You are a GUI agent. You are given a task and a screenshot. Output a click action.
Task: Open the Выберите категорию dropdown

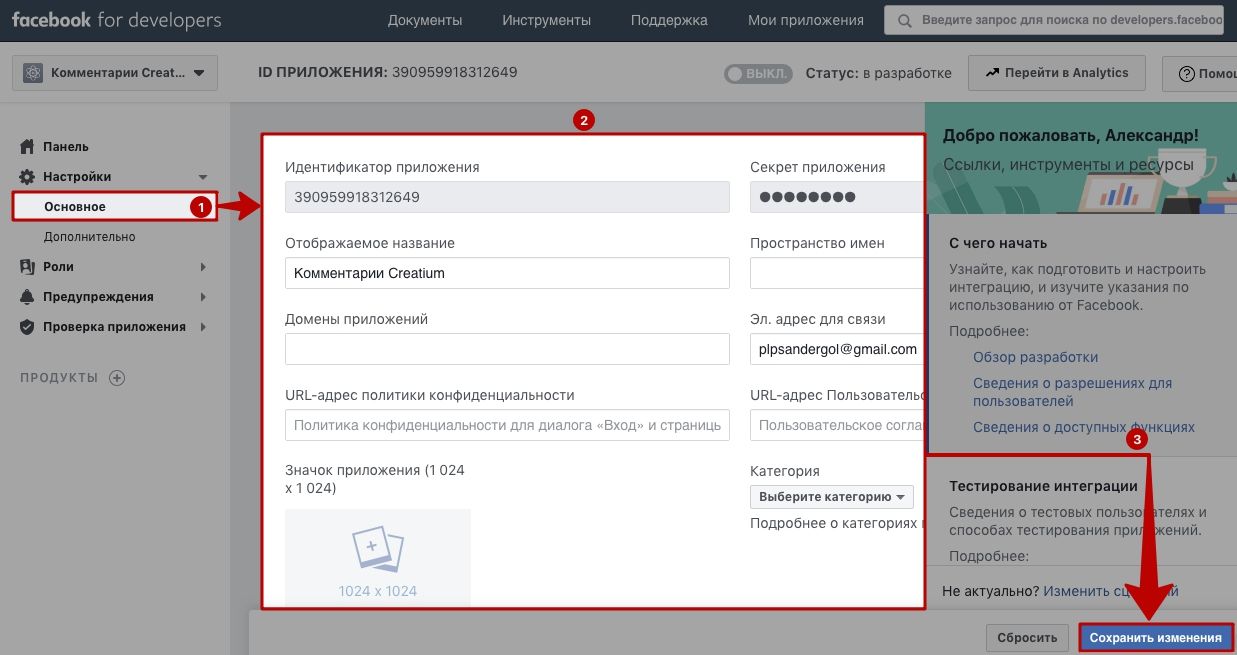click(831, 497)
